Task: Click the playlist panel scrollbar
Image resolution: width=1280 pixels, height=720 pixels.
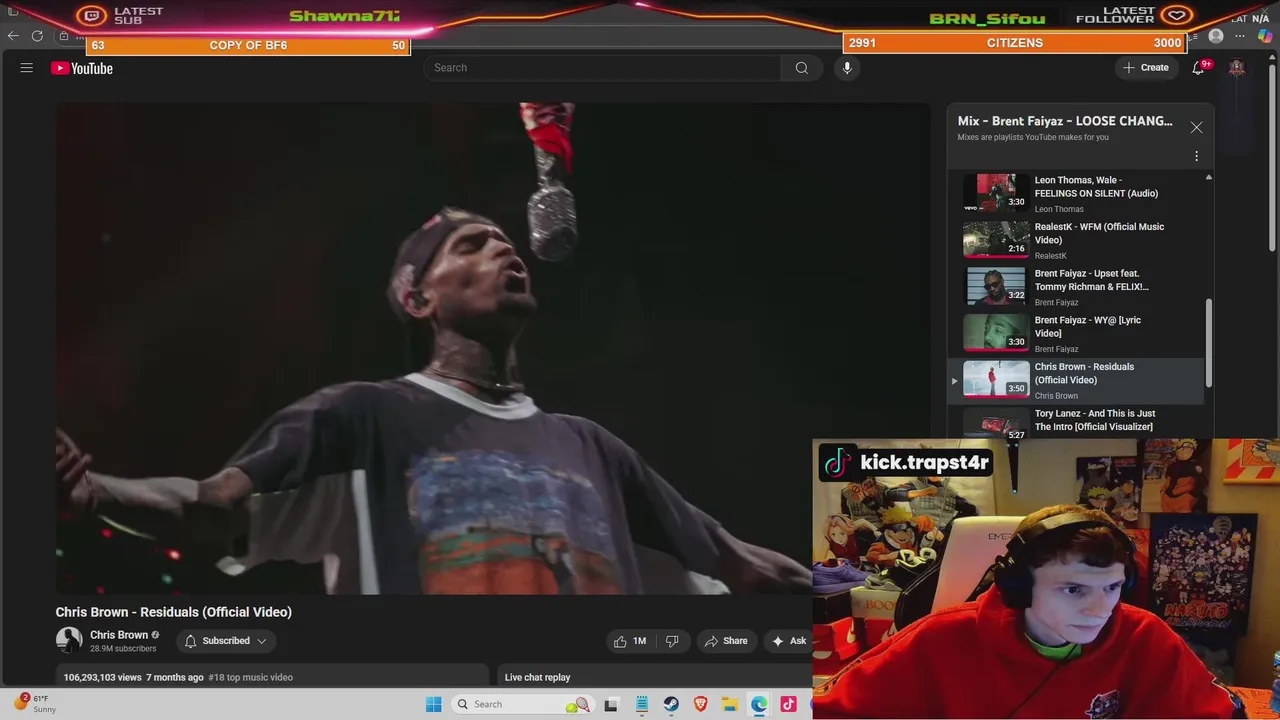Action: (x=1209, y=343)
